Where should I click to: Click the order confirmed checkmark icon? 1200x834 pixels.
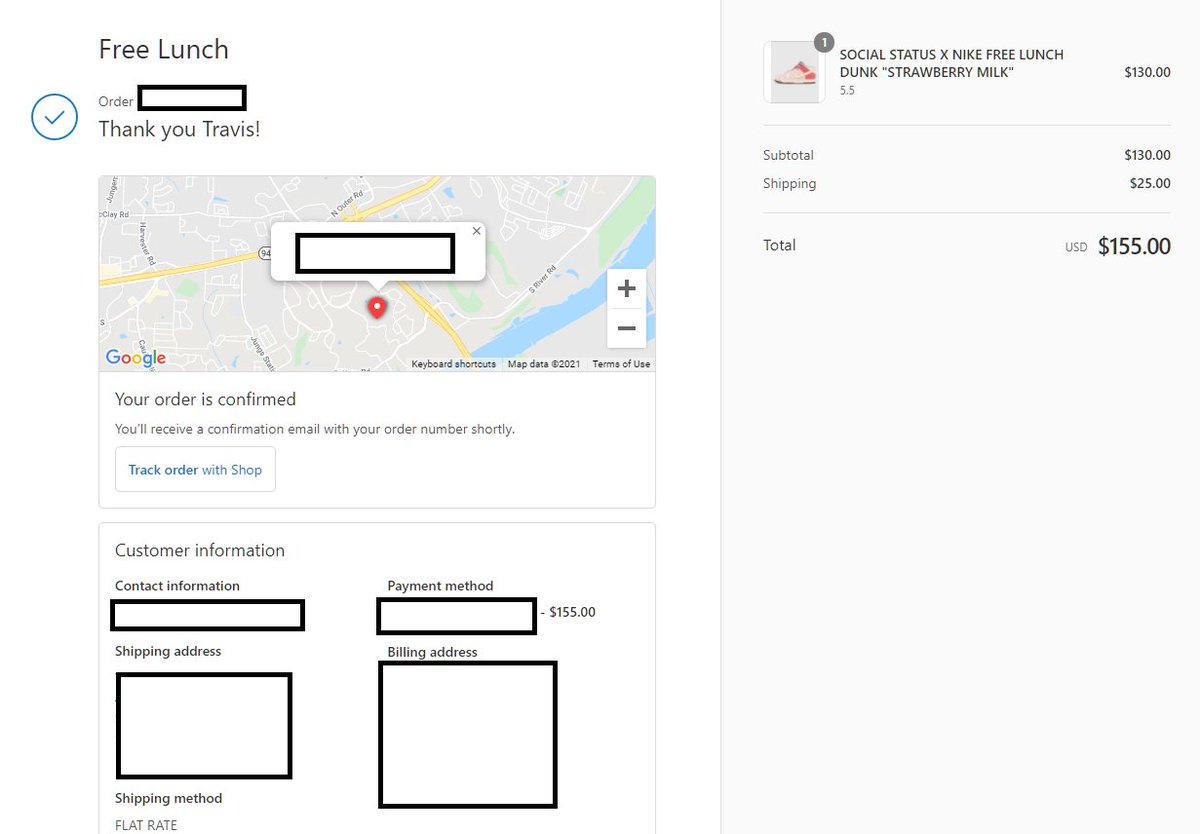tap(54, 116)
